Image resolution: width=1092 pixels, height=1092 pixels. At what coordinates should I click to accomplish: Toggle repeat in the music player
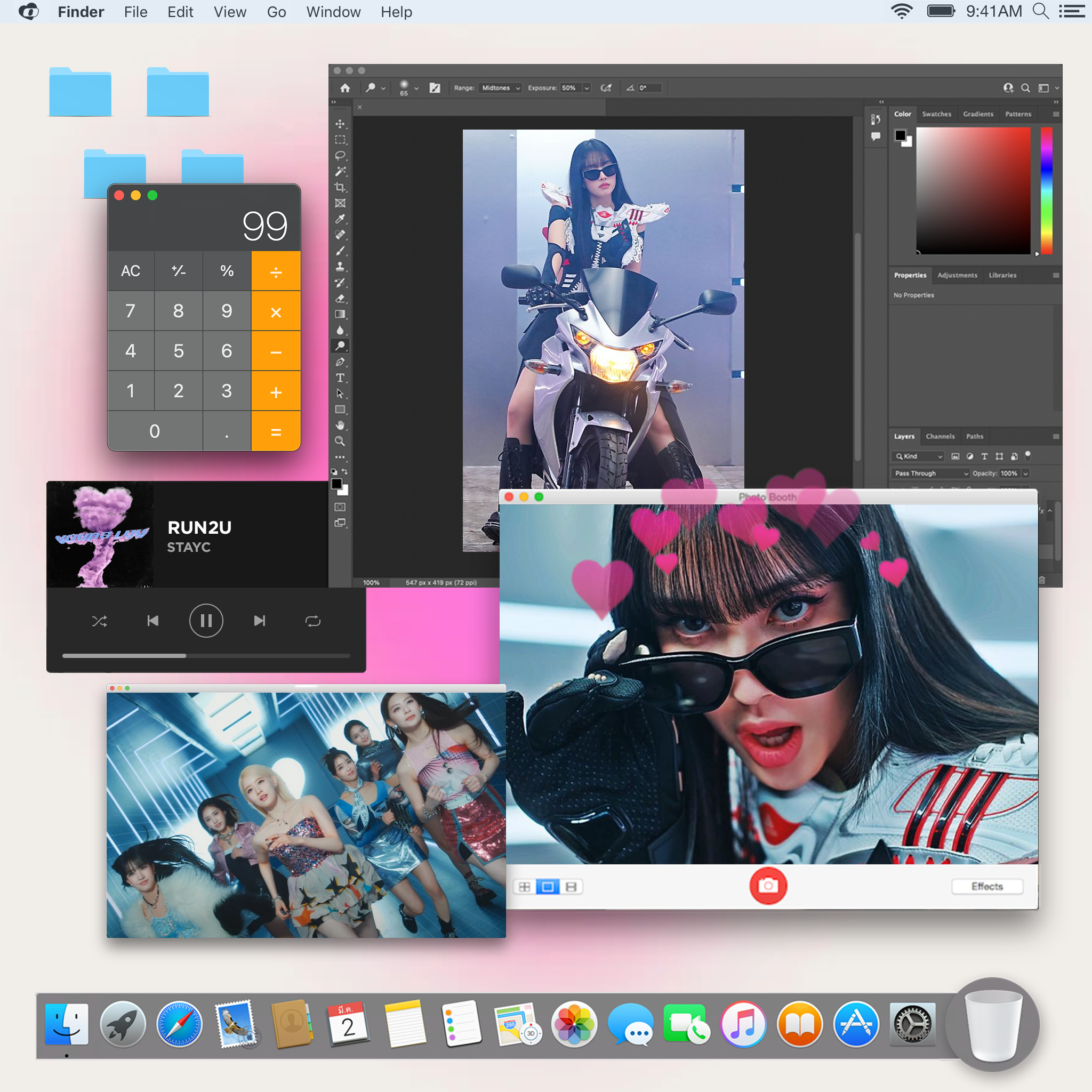pos(312,621)
